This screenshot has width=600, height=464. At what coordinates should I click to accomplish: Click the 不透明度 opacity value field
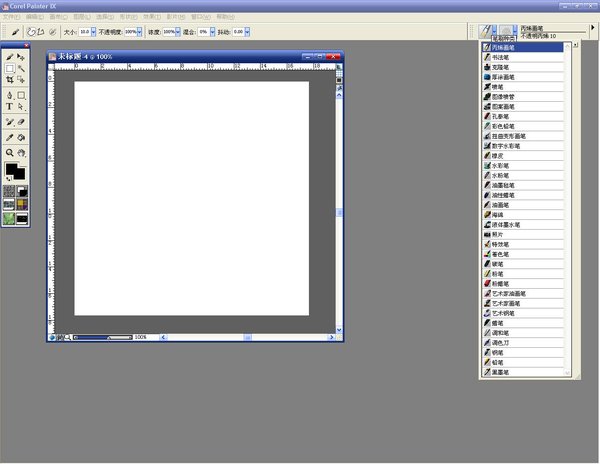tap(131, 32)
